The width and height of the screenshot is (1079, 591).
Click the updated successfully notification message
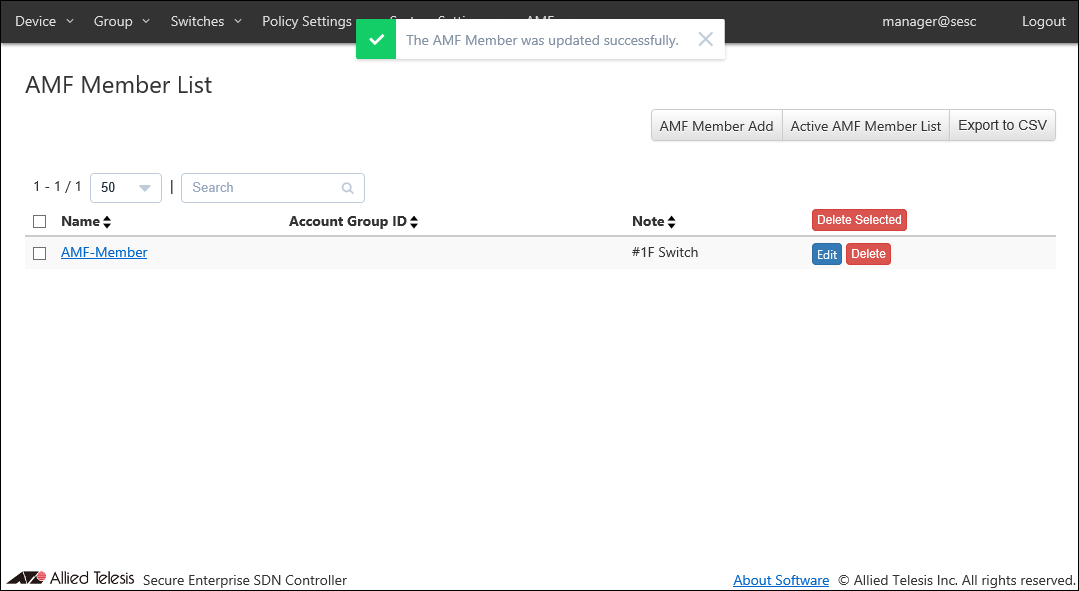tap(542, 40)
